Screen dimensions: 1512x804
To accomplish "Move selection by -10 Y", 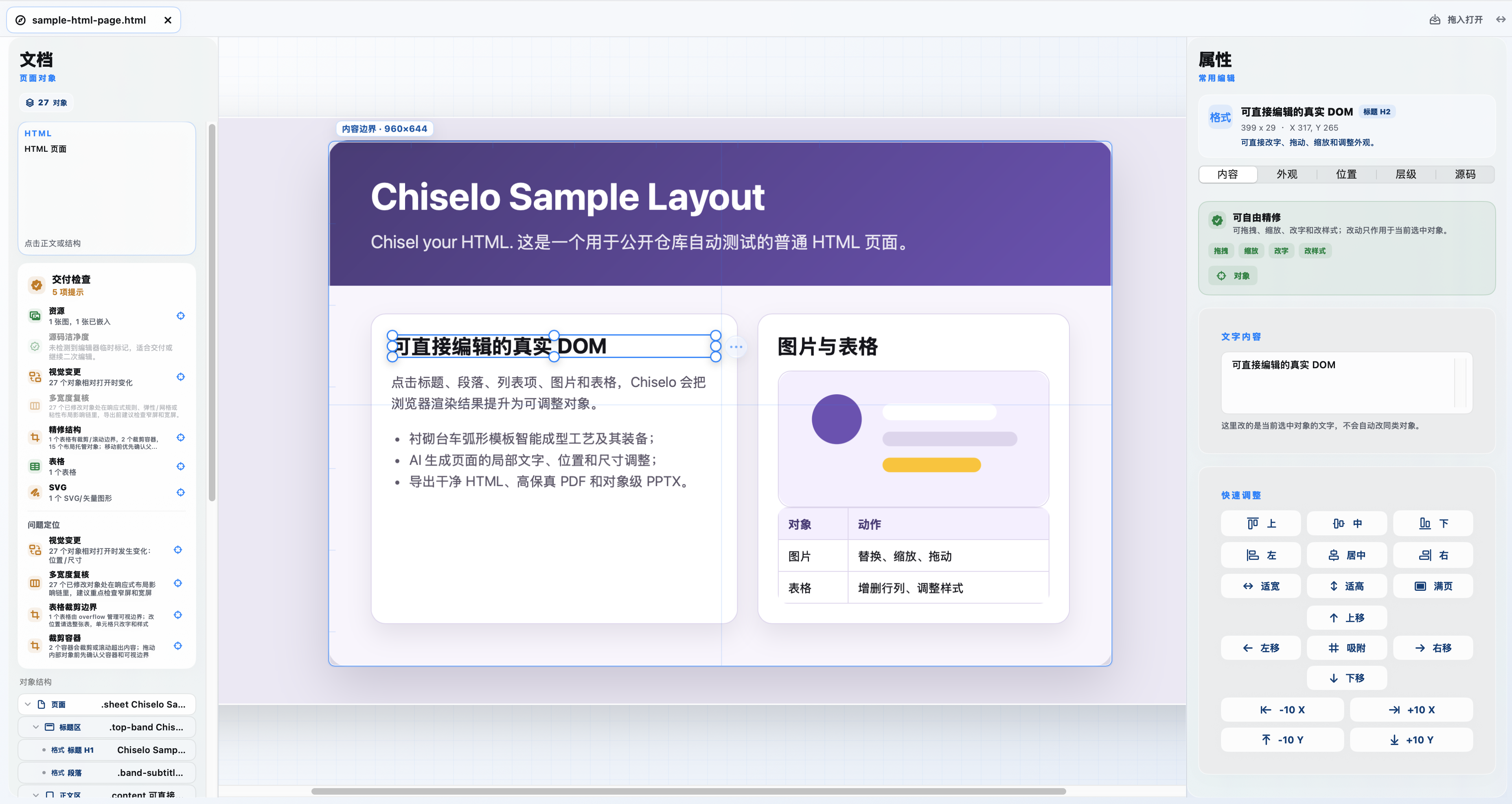I will 1282,739.
